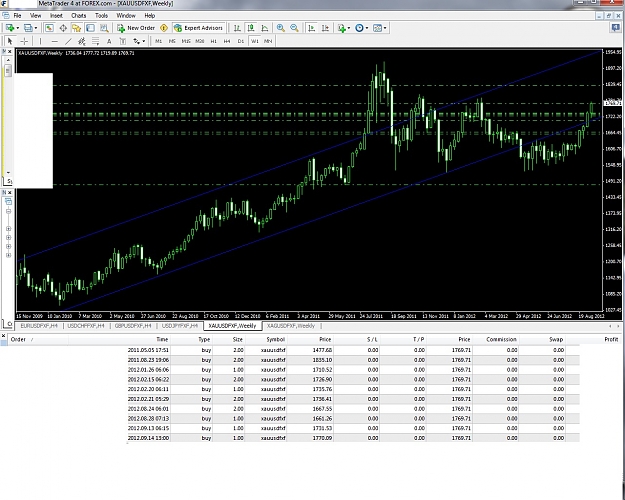Screen dimensions: 625x500
Task: Open the chat icon at toolbar right
Action: [615, 28]
